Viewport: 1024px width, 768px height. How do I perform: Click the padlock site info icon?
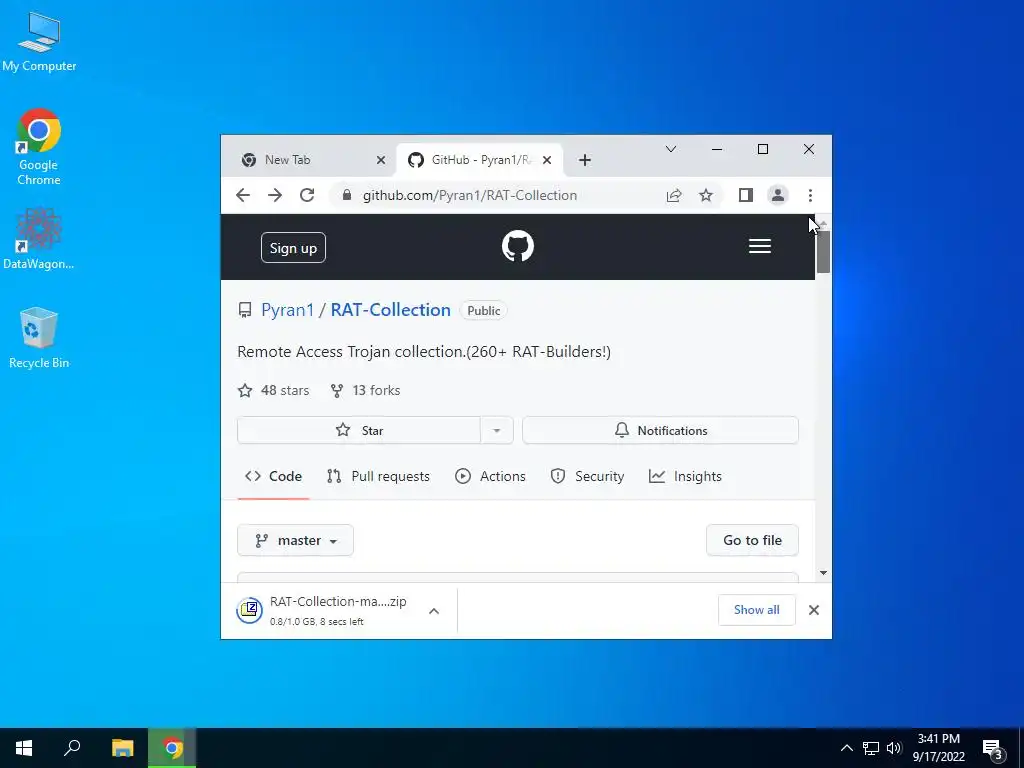(347, 195)
